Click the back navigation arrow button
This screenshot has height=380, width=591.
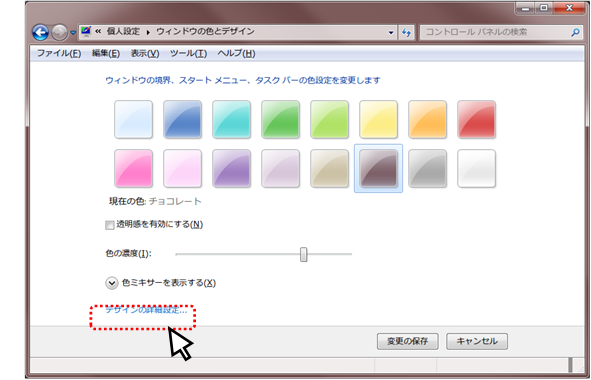coord(40,32)
